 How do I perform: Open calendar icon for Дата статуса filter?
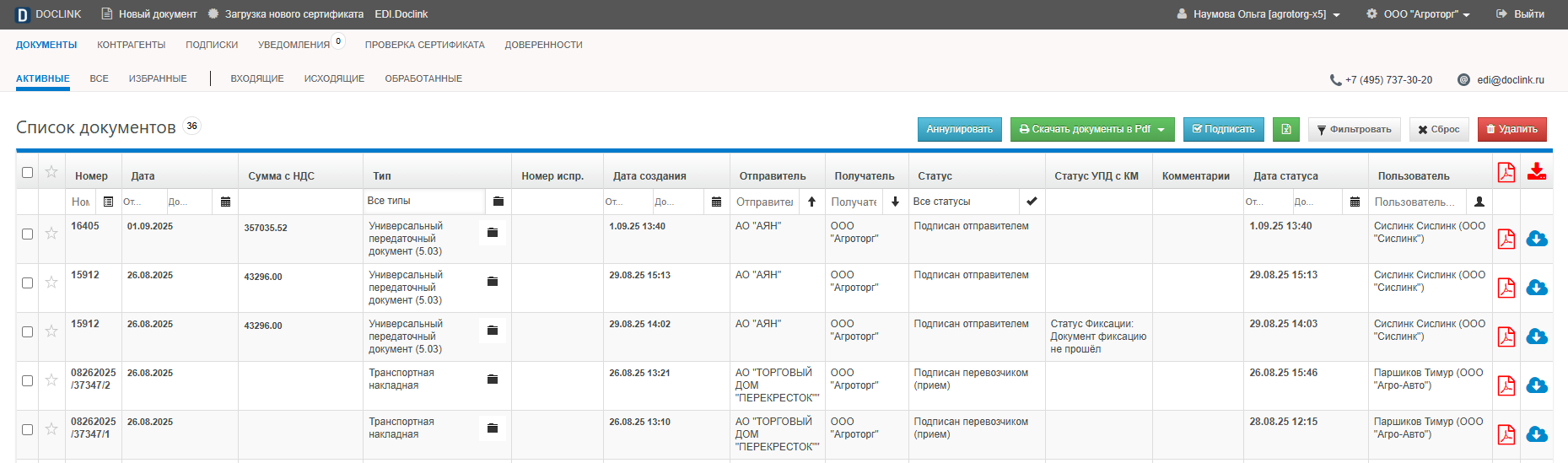(x=1355, y=202)
